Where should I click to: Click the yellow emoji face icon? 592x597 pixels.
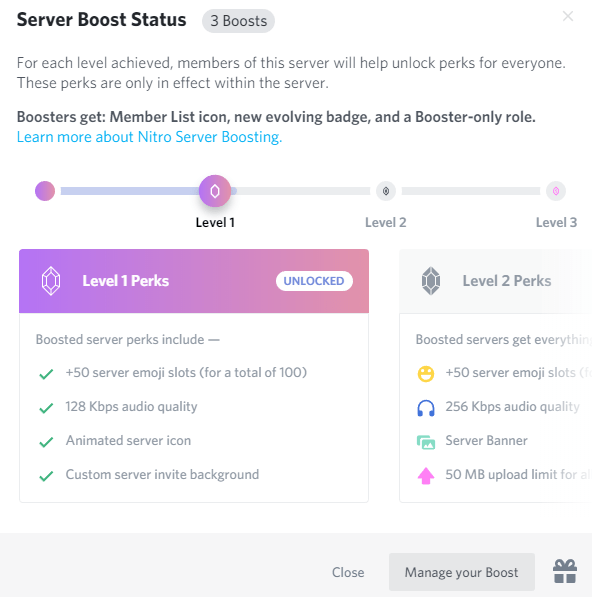click(426, 374)
